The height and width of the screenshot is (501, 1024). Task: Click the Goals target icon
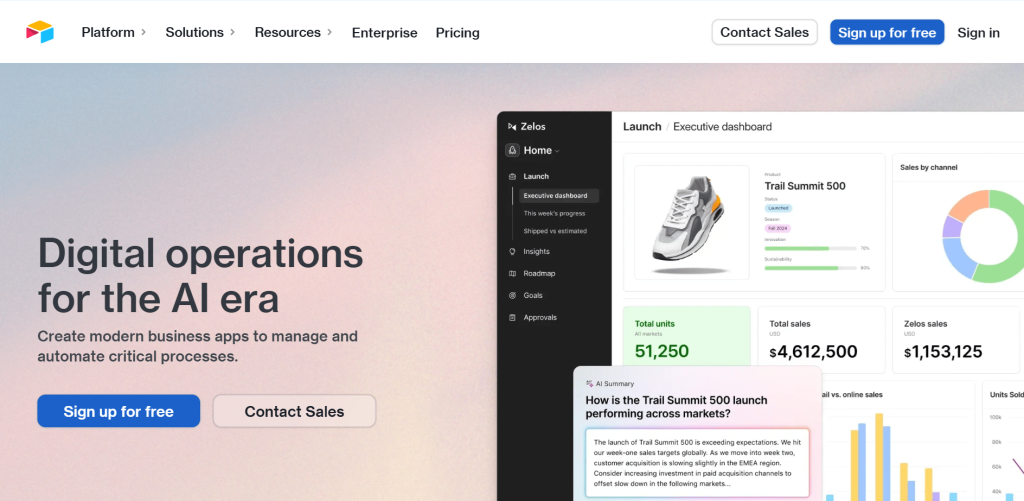pos(512,295)
